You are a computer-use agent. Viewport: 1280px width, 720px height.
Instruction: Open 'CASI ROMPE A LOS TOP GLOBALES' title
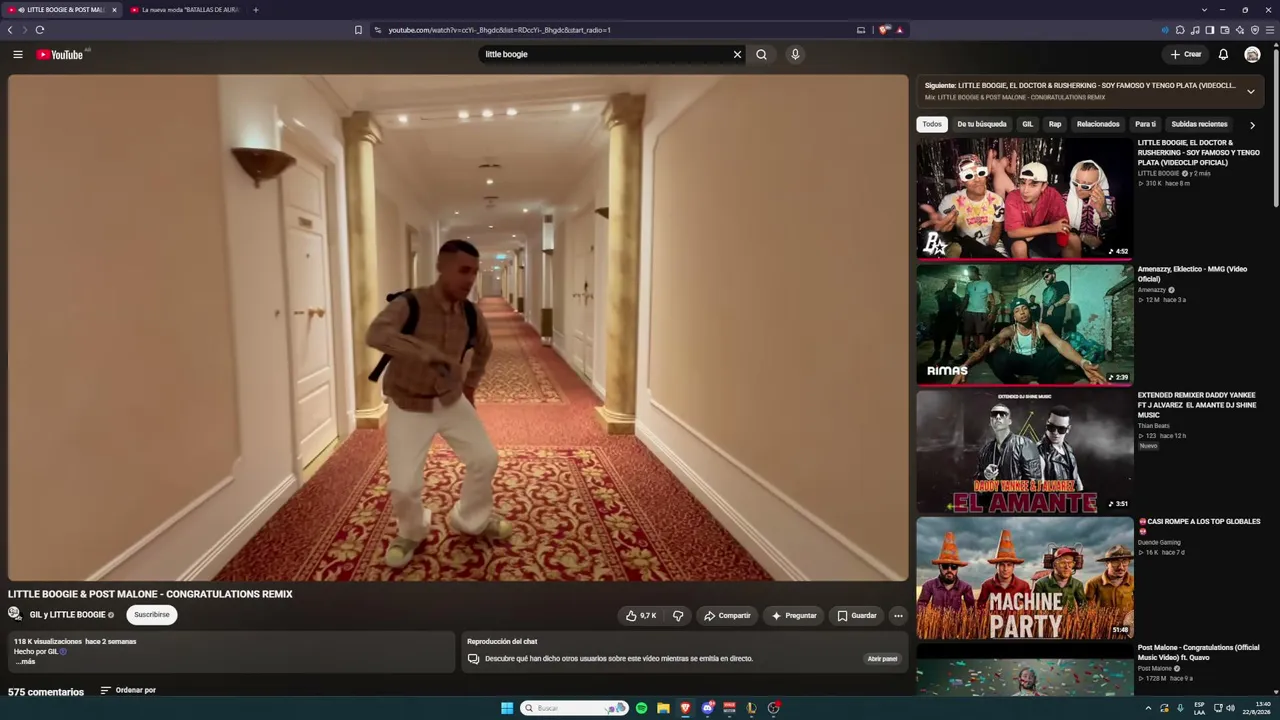1199,526
